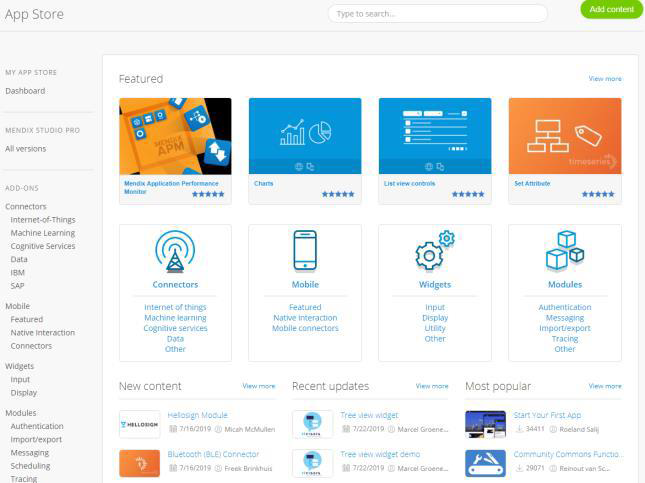The height and width of the screenshot is (483, 645).
Task: Open the Bluetooth (BLE) Connector title link
Action: [x=213, y=454]
